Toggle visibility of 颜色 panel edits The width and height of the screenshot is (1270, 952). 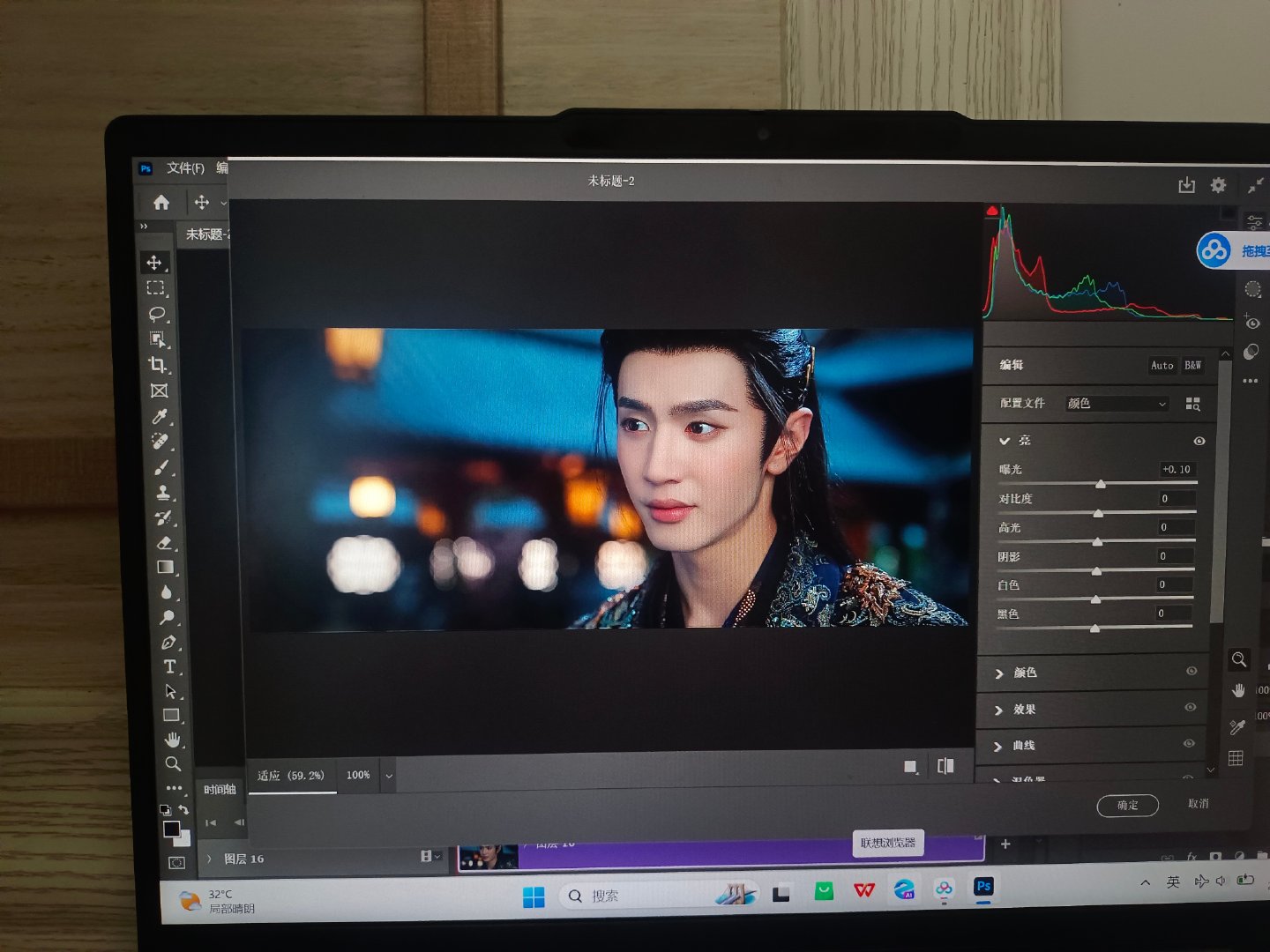(1192, 672)
